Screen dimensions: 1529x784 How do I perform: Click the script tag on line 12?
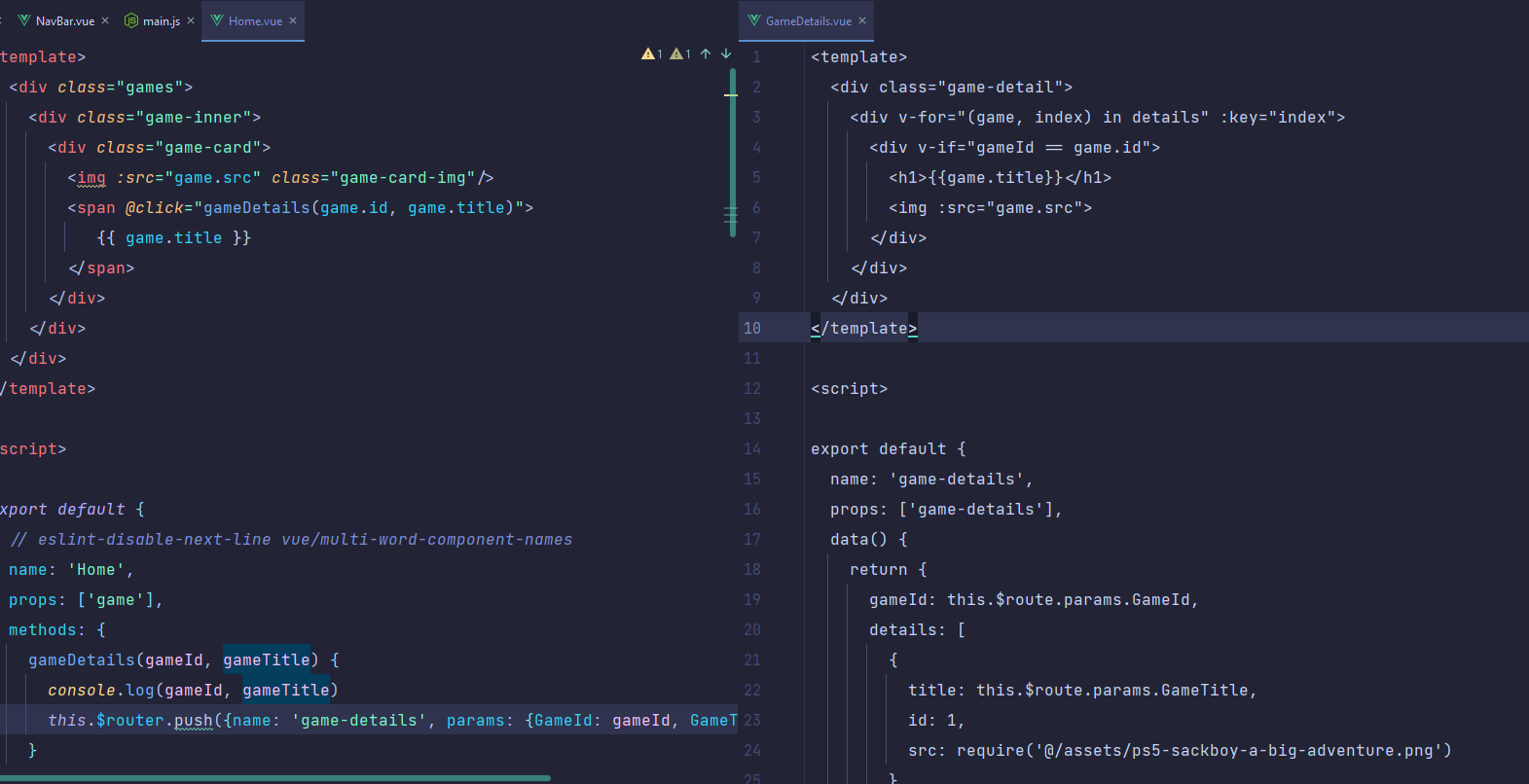(x=850, y=389)
